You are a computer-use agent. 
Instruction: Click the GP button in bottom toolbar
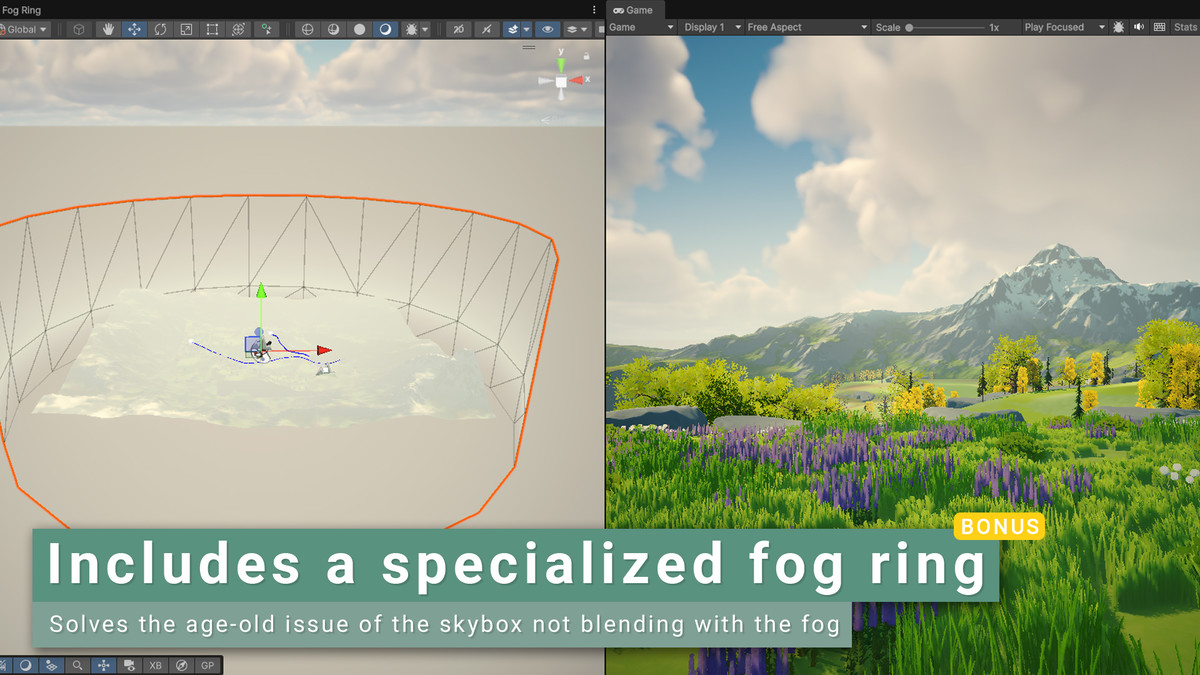coord(207,665)
